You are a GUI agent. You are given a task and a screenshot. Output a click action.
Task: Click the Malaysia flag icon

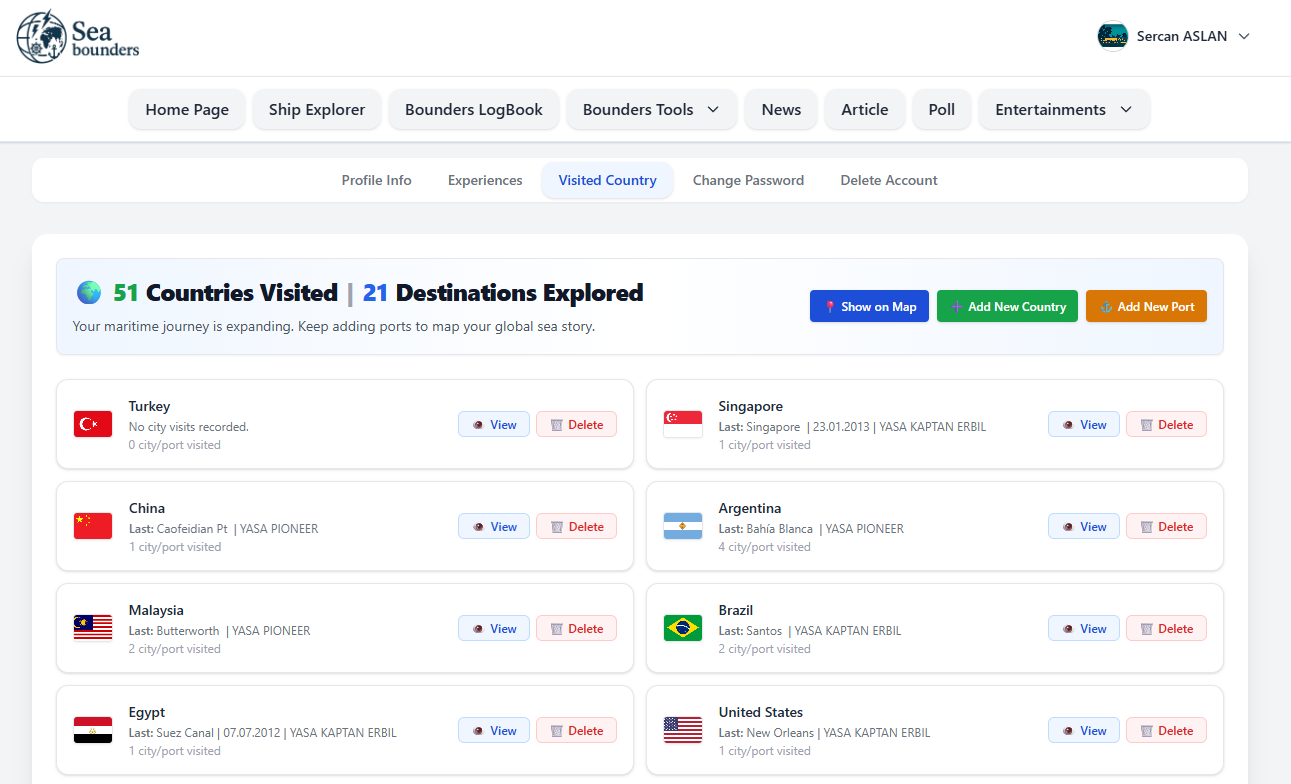pyautogui.click(x=93, y=628)
